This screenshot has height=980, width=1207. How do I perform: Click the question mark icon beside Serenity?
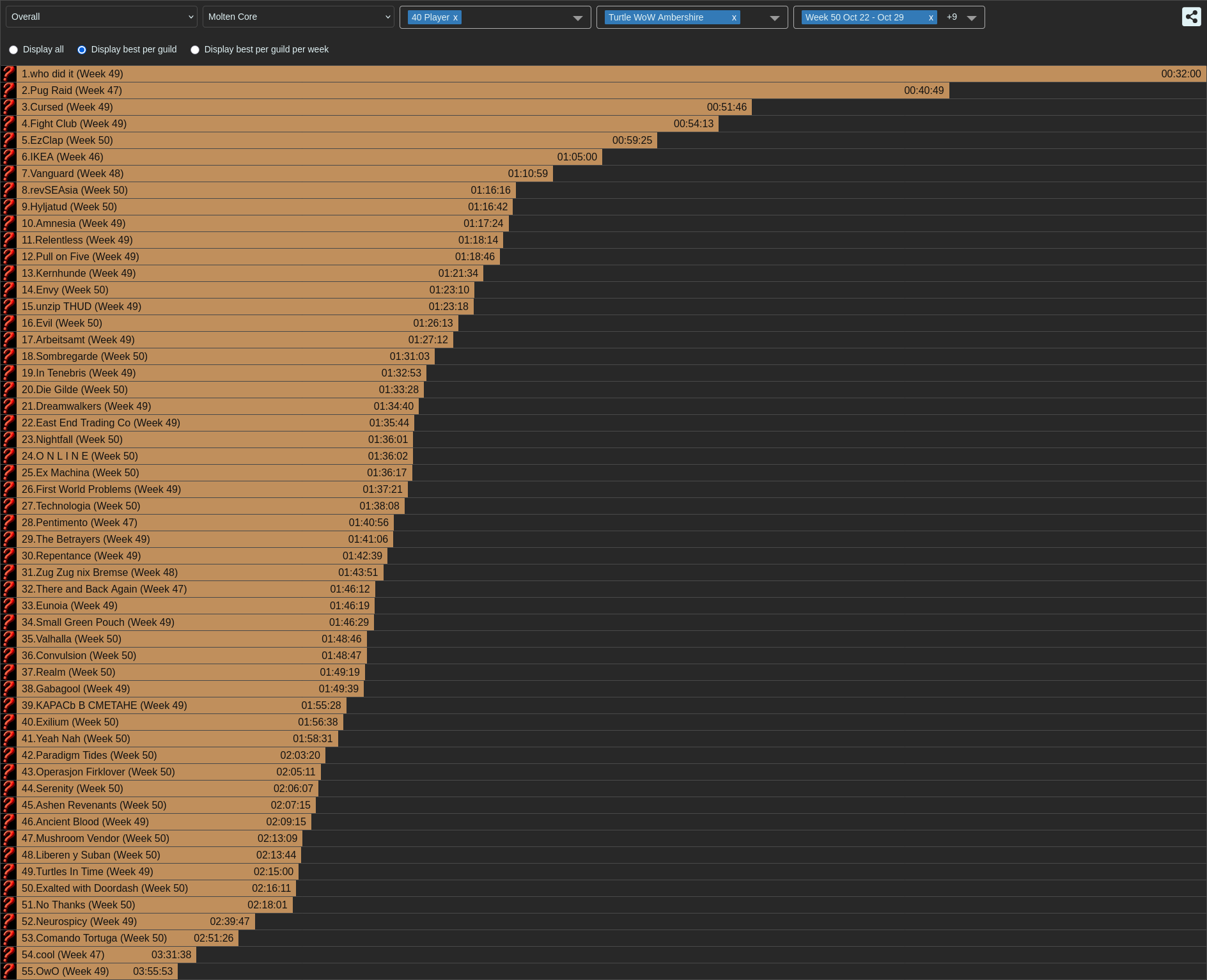(8, 788)
